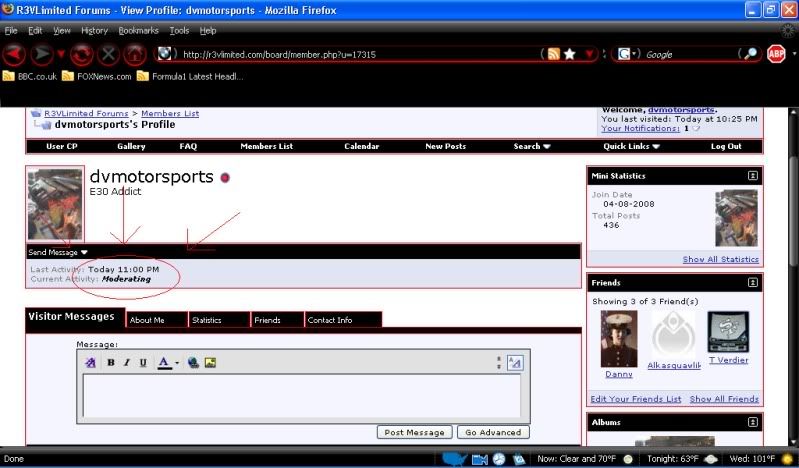Open friend Danny's avatar thumbnail
The height and width of the screenshot is (468, 799).
click(619, 339)
